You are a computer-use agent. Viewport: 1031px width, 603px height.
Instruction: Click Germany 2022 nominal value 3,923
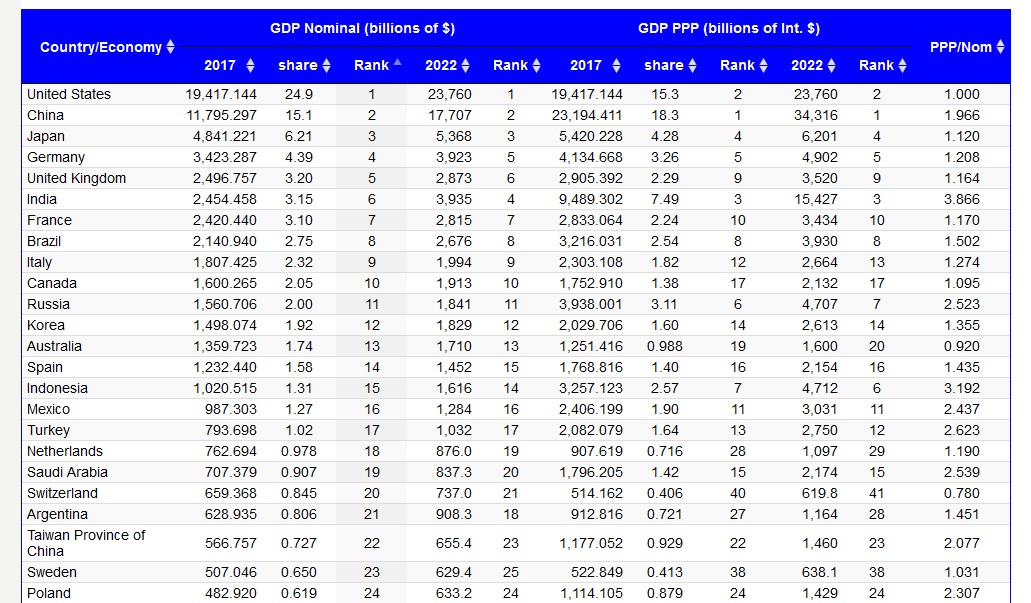454,157
